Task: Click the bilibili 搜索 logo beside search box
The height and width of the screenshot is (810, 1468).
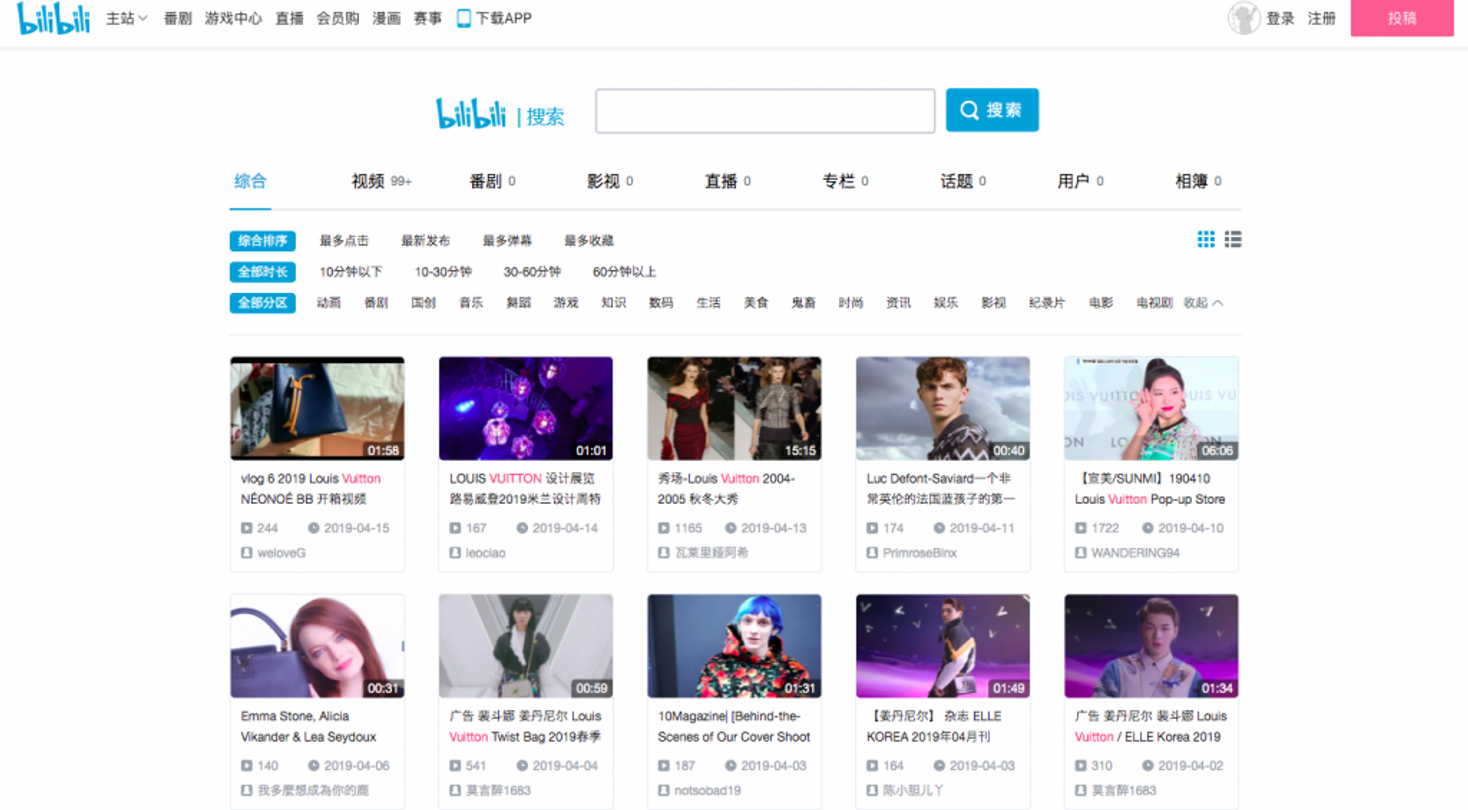Action: (500, 113)
